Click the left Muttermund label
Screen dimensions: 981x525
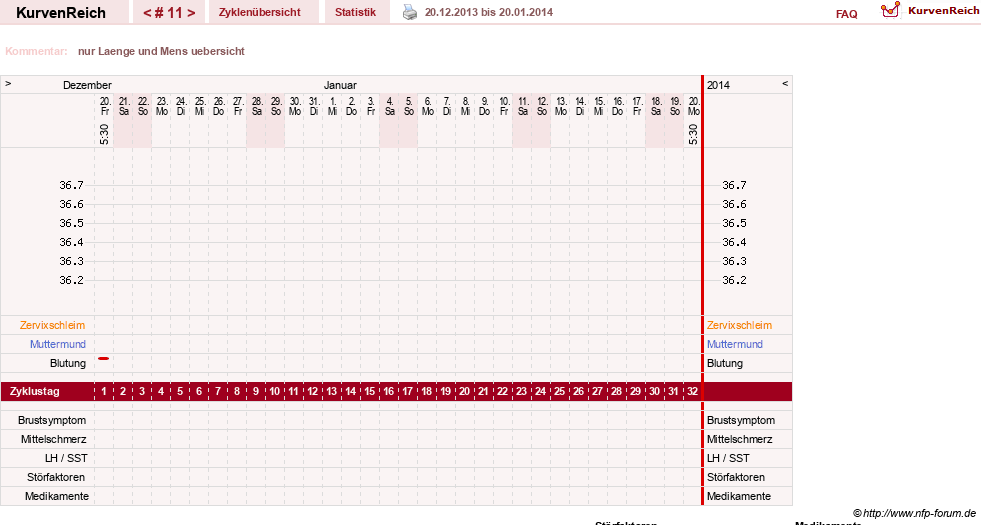pyautogui.click(x=58, y=344)
